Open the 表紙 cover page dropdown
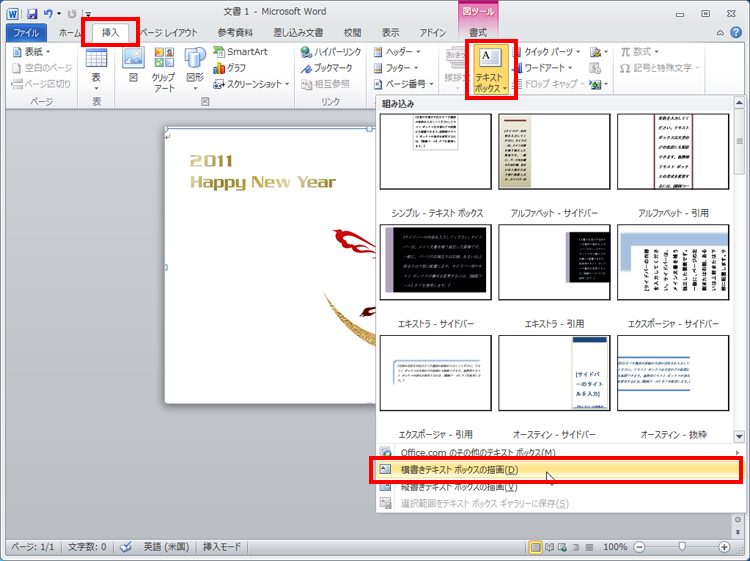This screenshot has height=561, width=750. pyautogui.click(x=32, y=52)
